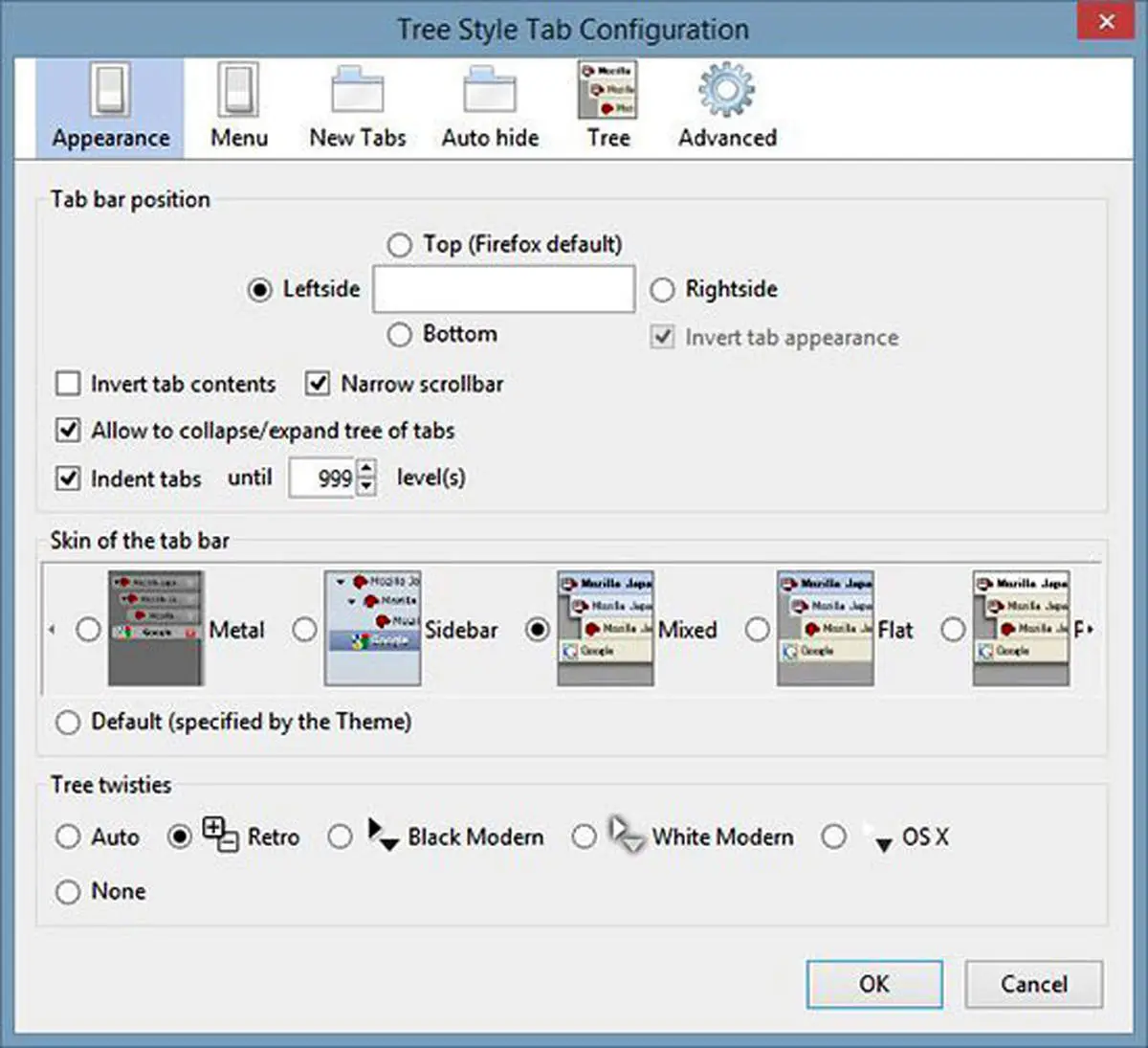The image size is (1148, 1048).
Task: Open the New Tabs folder icon
Action: pos(357,91)
